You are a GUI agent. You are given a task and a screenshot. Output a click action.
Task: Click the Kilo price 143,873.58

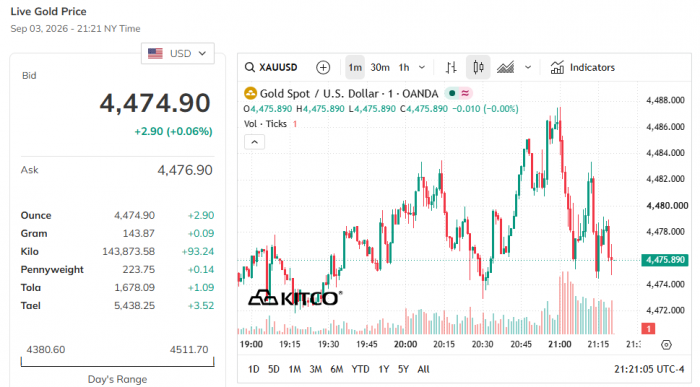pos(129,251)
